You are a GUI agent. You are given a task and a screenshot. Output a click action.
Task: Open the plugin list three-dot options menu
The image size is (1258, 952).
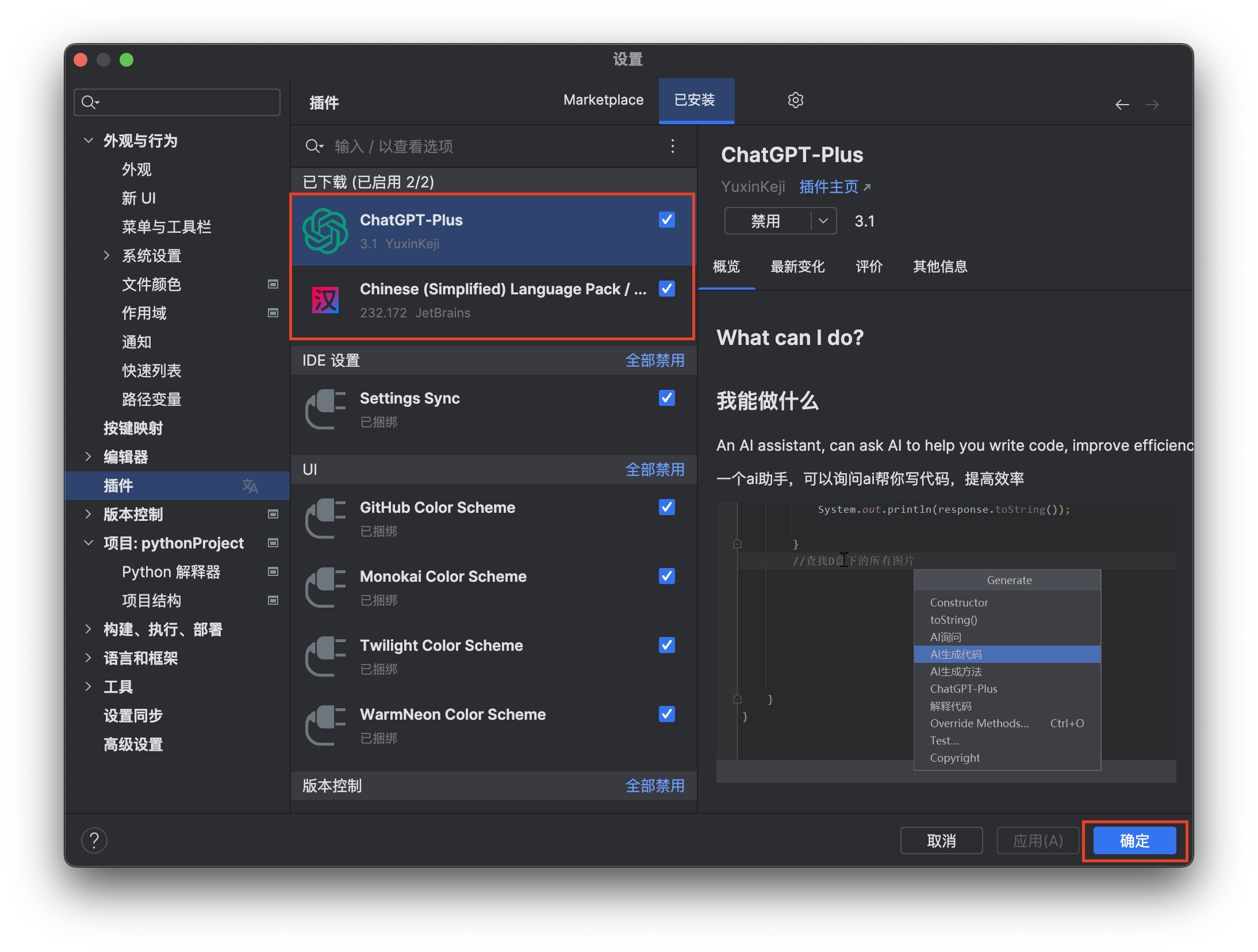672,146
